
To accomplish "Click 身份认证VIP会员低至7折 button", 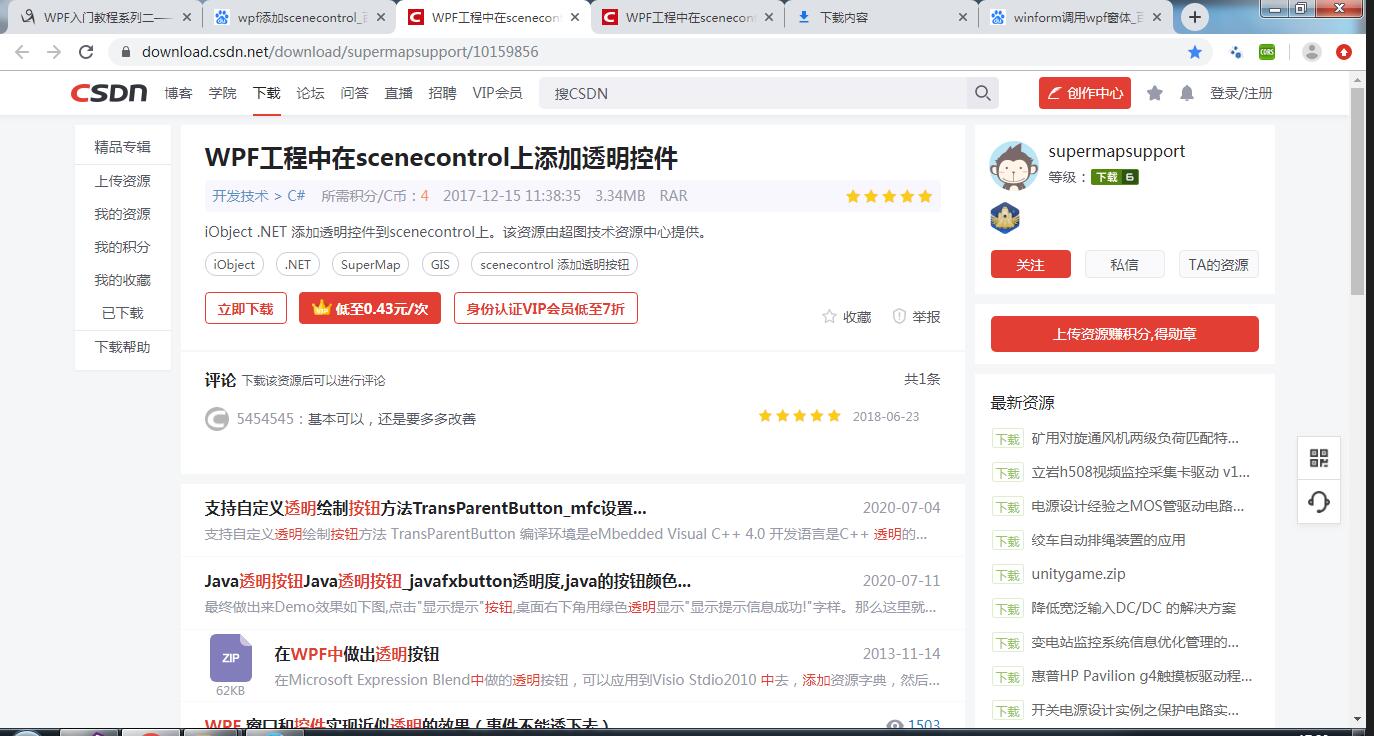I will (x=545, y=308).
